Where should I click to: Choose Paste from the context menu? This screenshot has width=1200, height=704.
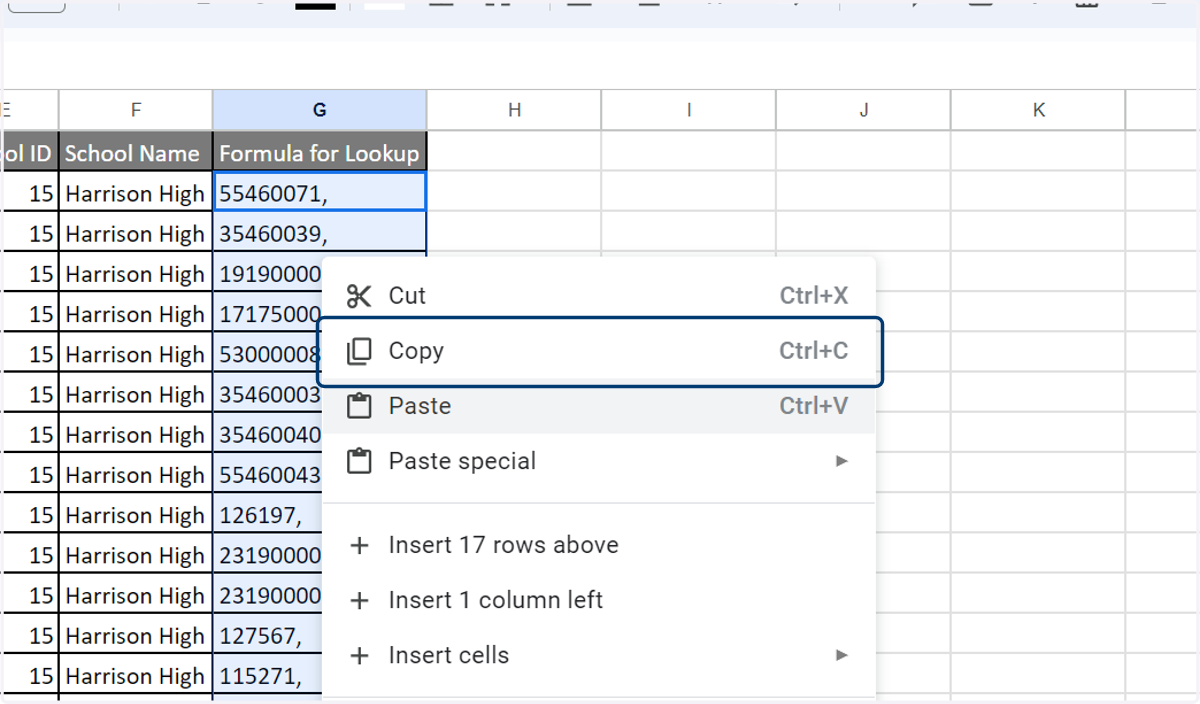600,406
